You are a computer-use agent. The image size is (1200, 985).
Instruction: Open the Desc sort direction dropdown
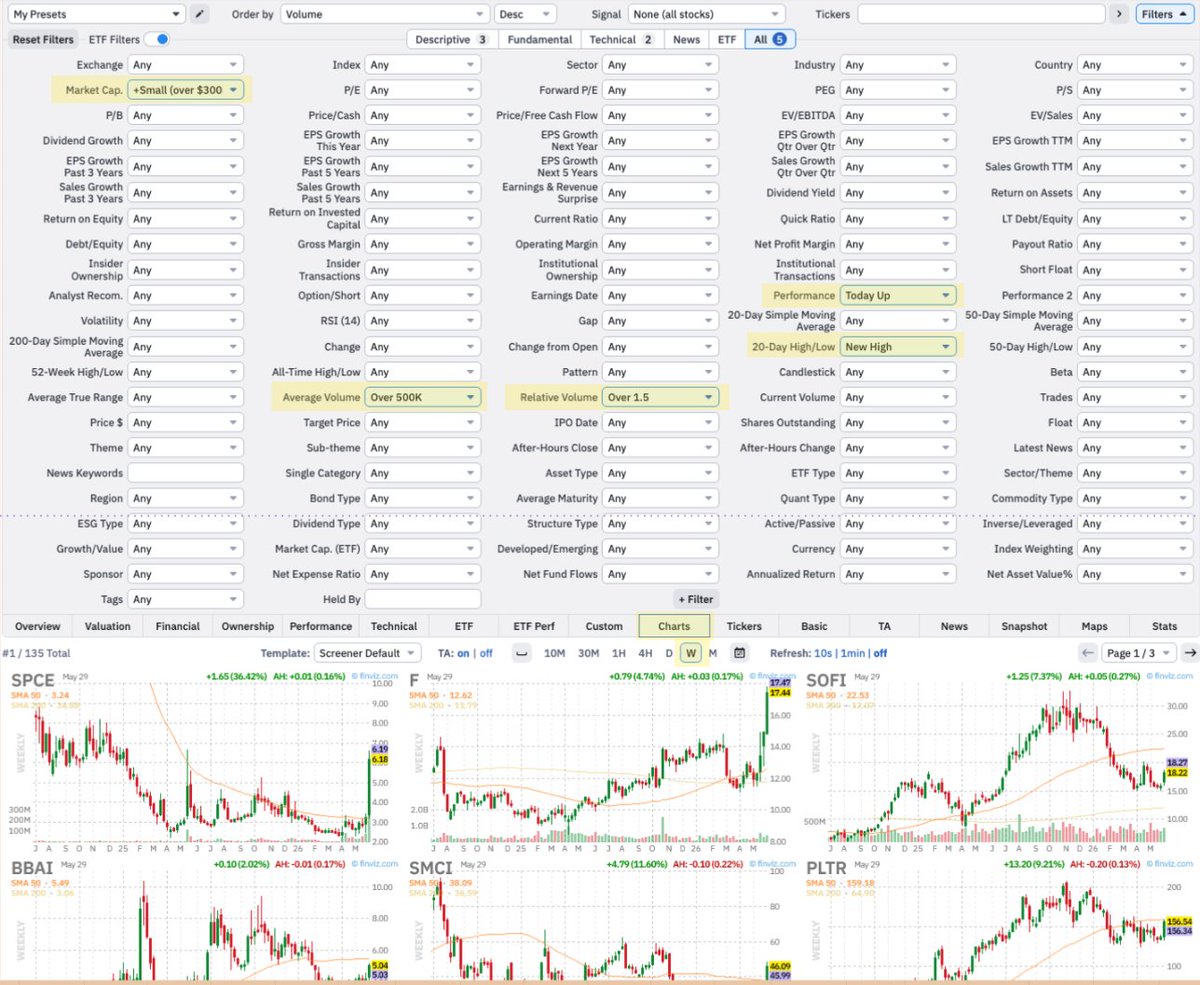pos(525,14)
